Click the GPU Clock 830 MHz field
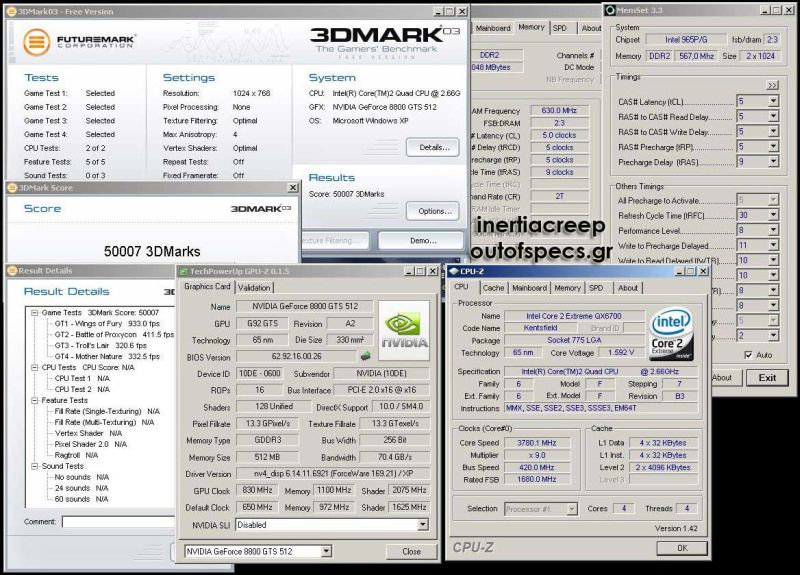800x575 pixels. [x=257, y=490]
